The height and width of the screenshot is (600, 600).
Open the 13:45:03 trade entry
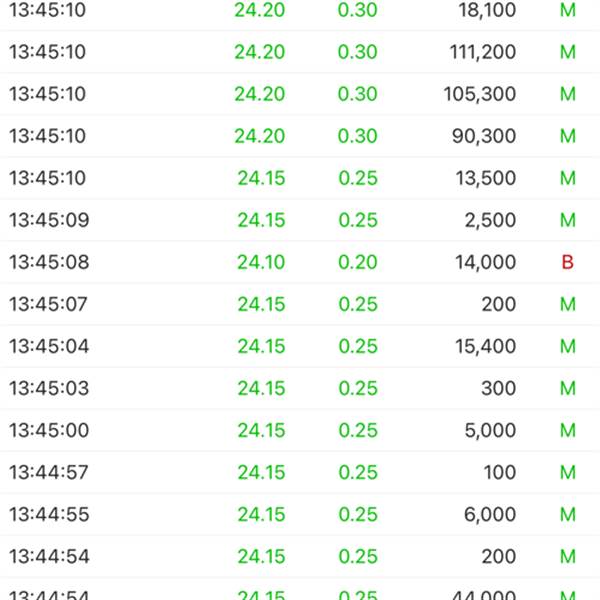click(x=300, y=388)
